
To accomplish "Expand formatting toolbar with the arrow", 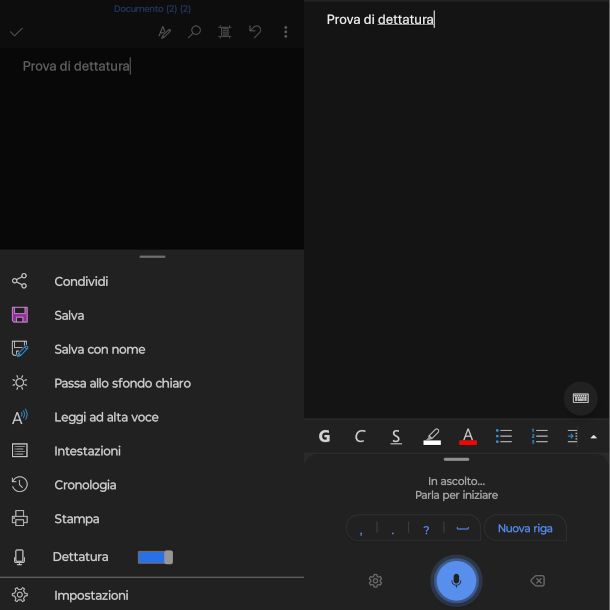I will tap(593, 437).
